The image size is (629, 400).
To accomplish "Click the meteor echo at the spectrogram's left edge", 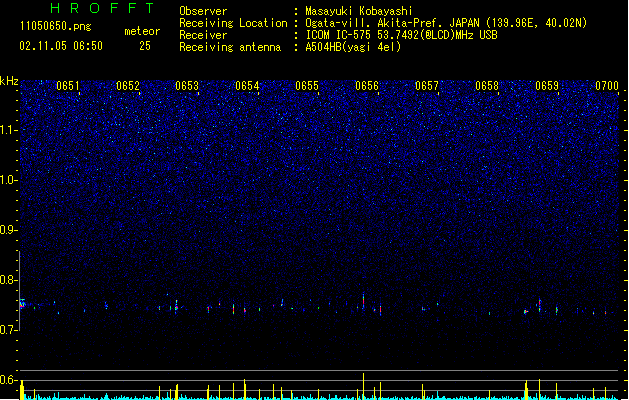I will point(22,304).
